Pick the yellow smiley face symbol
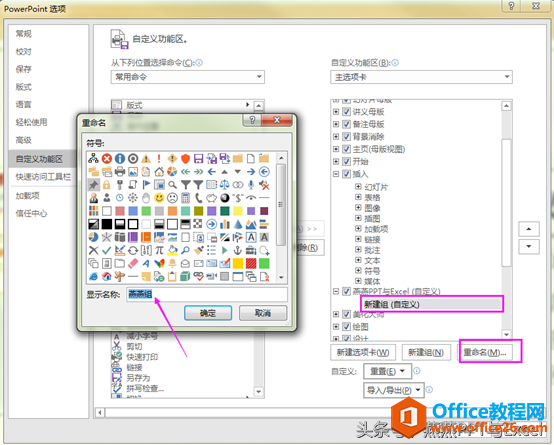Screen dimensions: 554x445 click(x=159, y=198)
